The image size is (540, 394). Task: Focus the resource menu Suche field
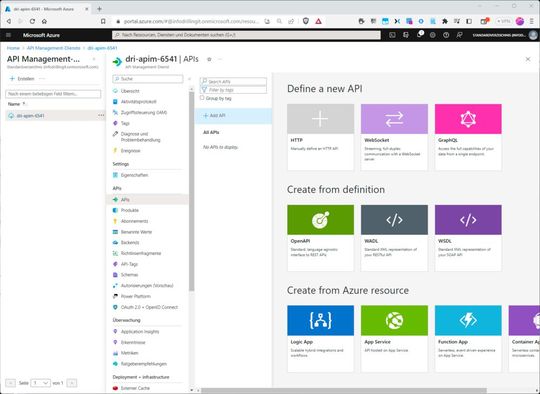pos(148,79)
